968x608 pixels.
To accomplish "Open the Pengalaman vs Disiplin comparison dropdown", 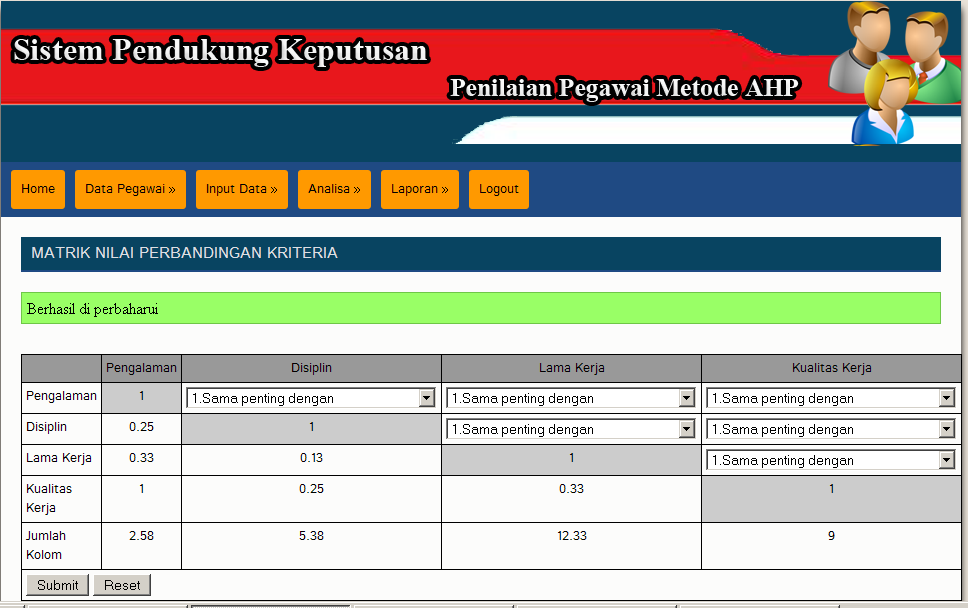I will click(310, 397).
